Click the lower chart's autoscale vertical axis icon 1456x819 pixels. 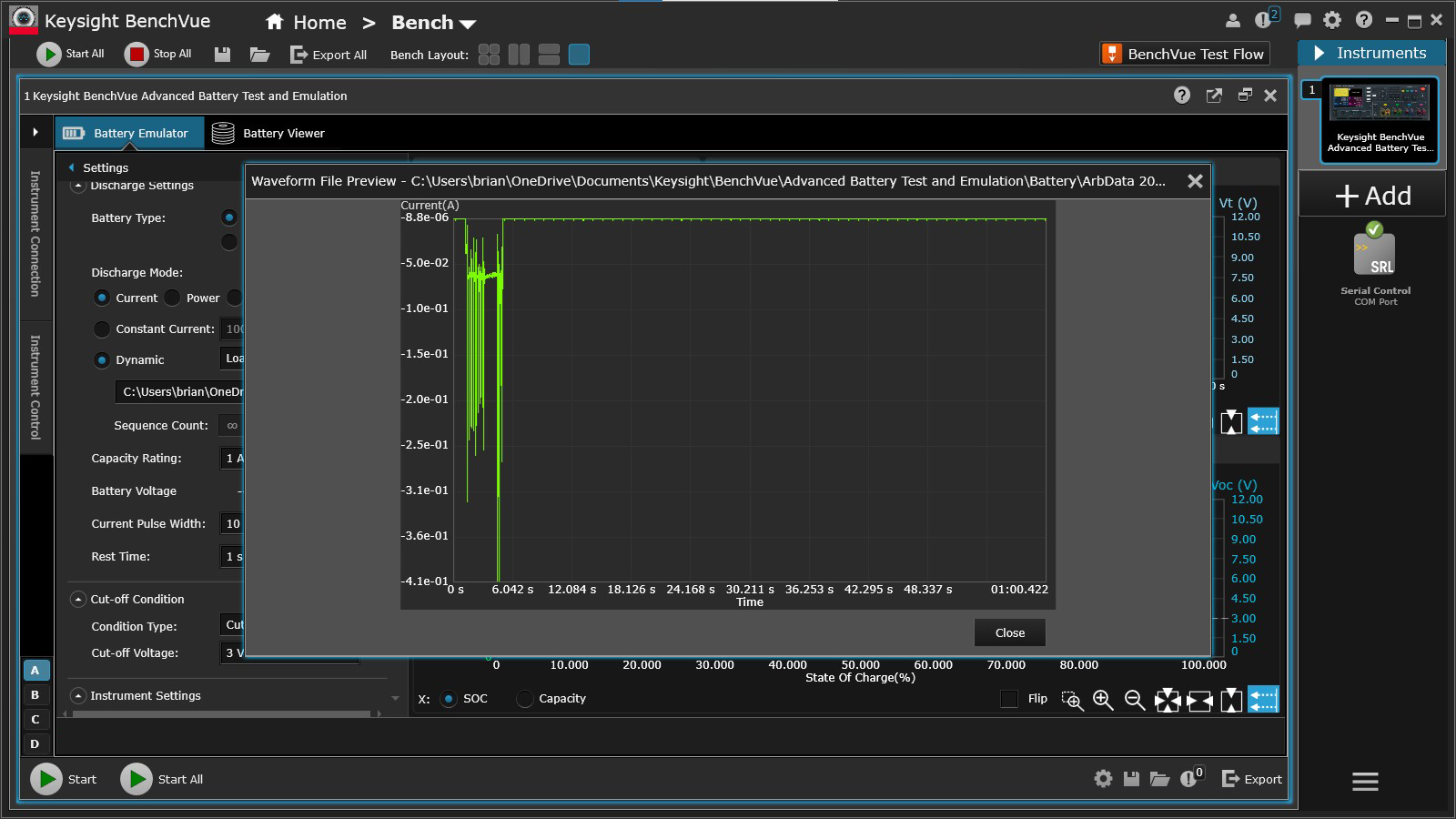pyautogui.click(x=1231, y=700)
